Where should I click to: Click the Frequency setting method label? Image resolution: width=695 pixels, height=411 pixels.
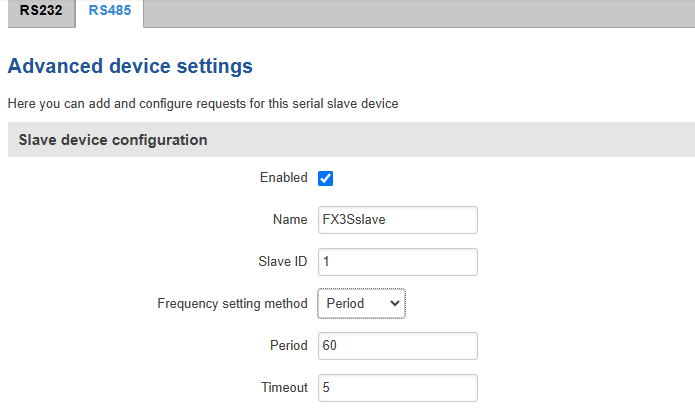pos(232,304)
